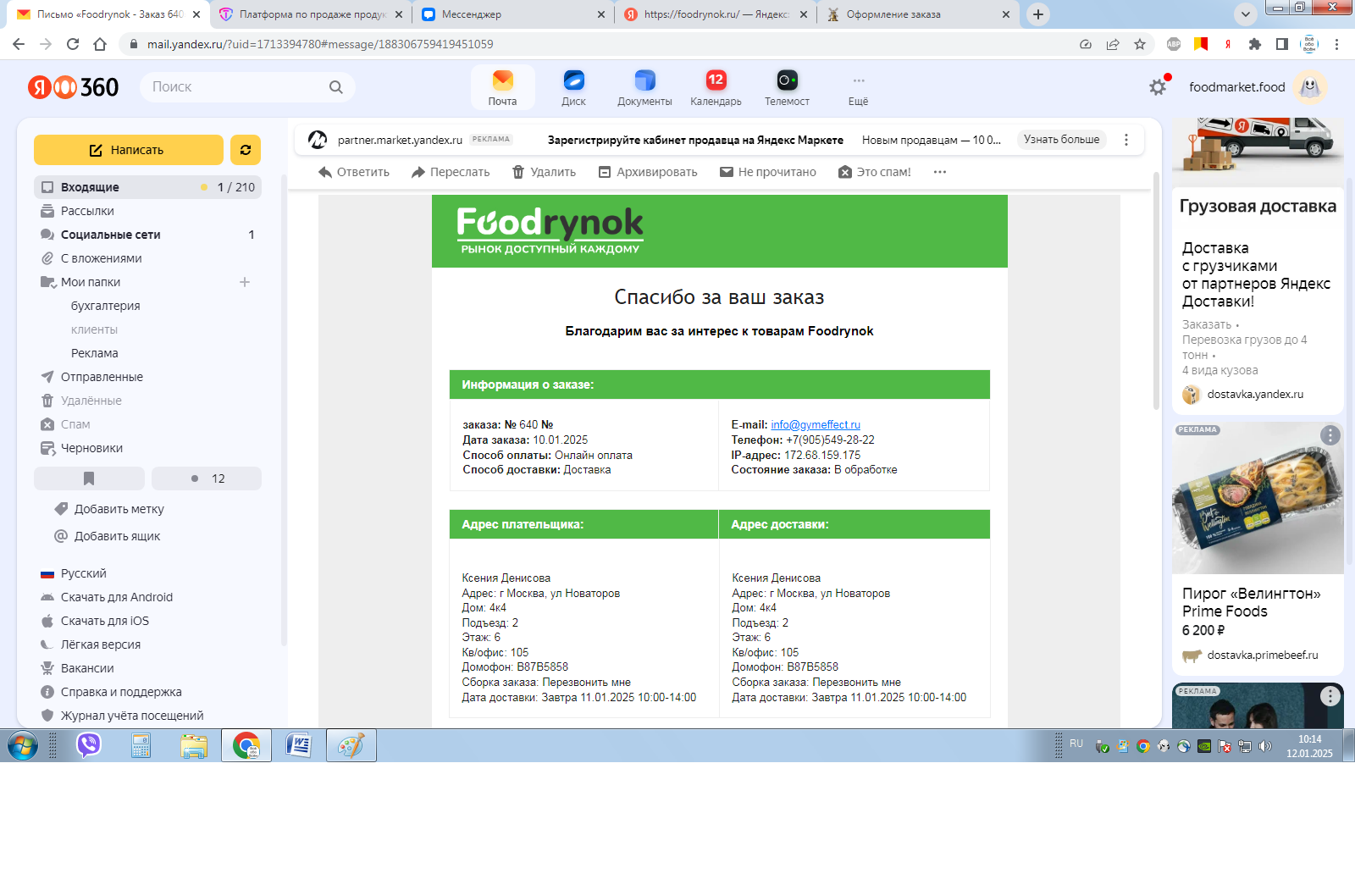The height and width of the screenshot is (896, 1355).
Task: Click Это спам! button
Action: 875,172
